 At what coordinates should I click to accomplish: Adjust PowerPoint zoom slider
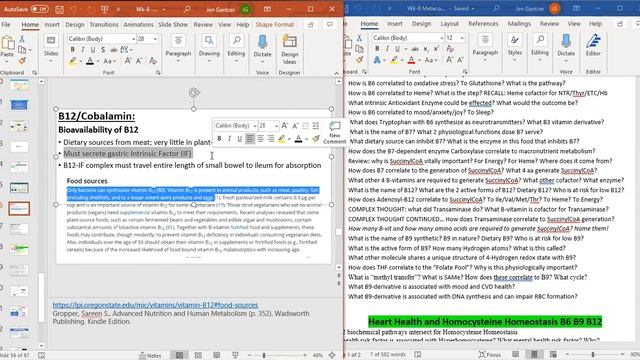click(264, 355)
